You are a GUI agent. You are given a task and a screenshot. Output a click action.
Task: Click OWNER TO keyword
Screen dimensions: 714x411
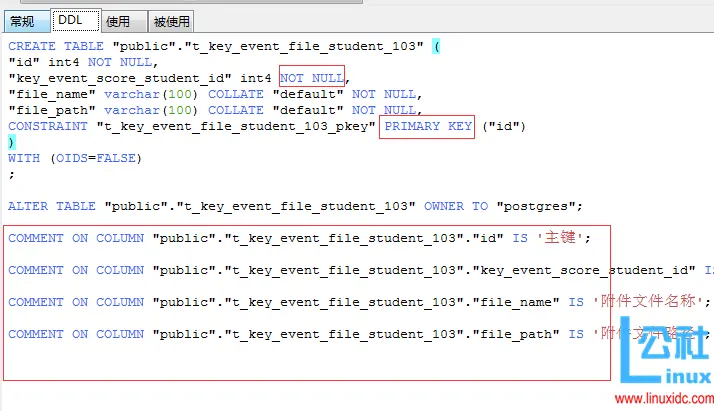point(456,206)
